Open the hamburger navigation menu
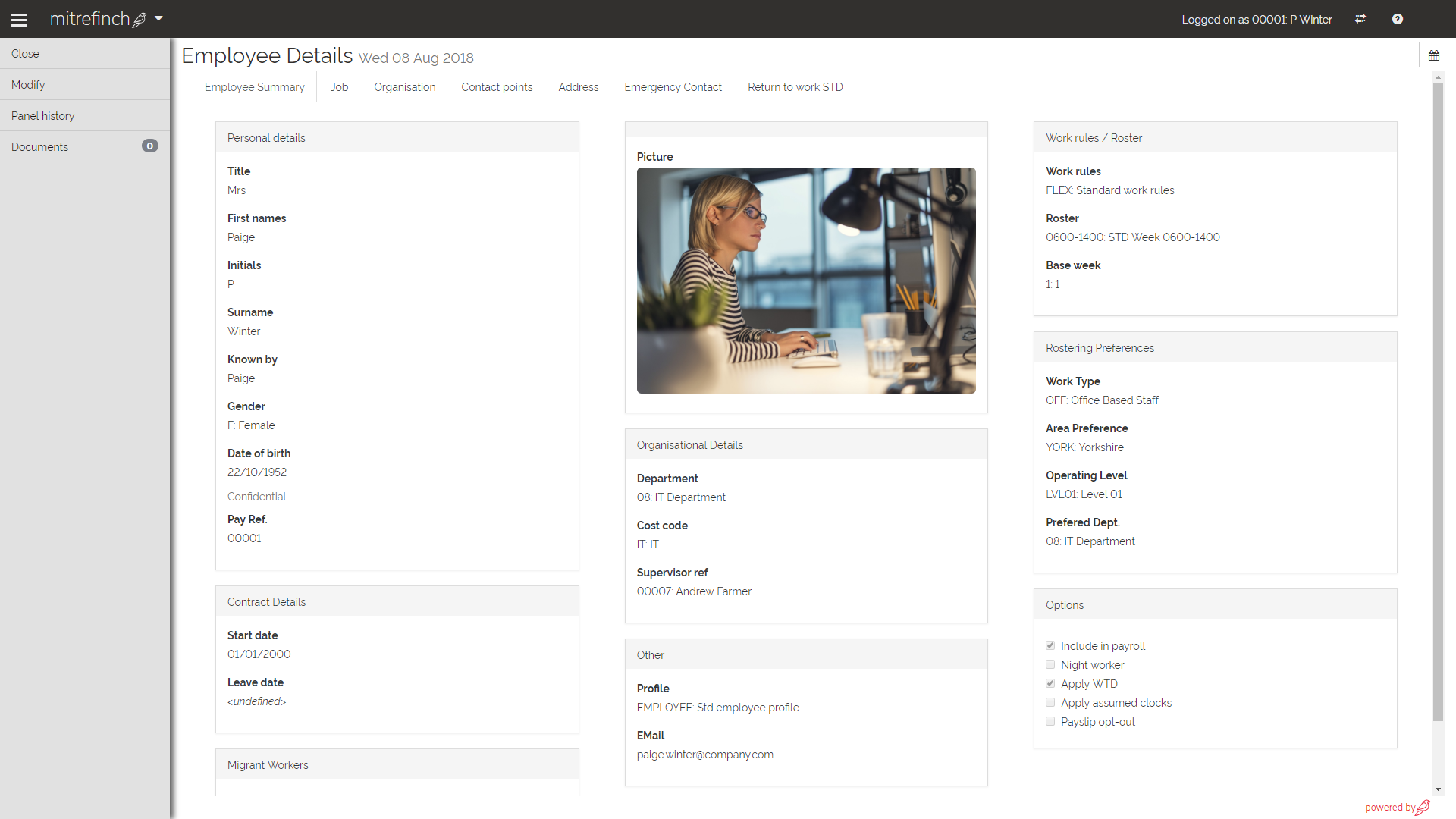The width and height of the screenshot is (1456, 819). 19,19
